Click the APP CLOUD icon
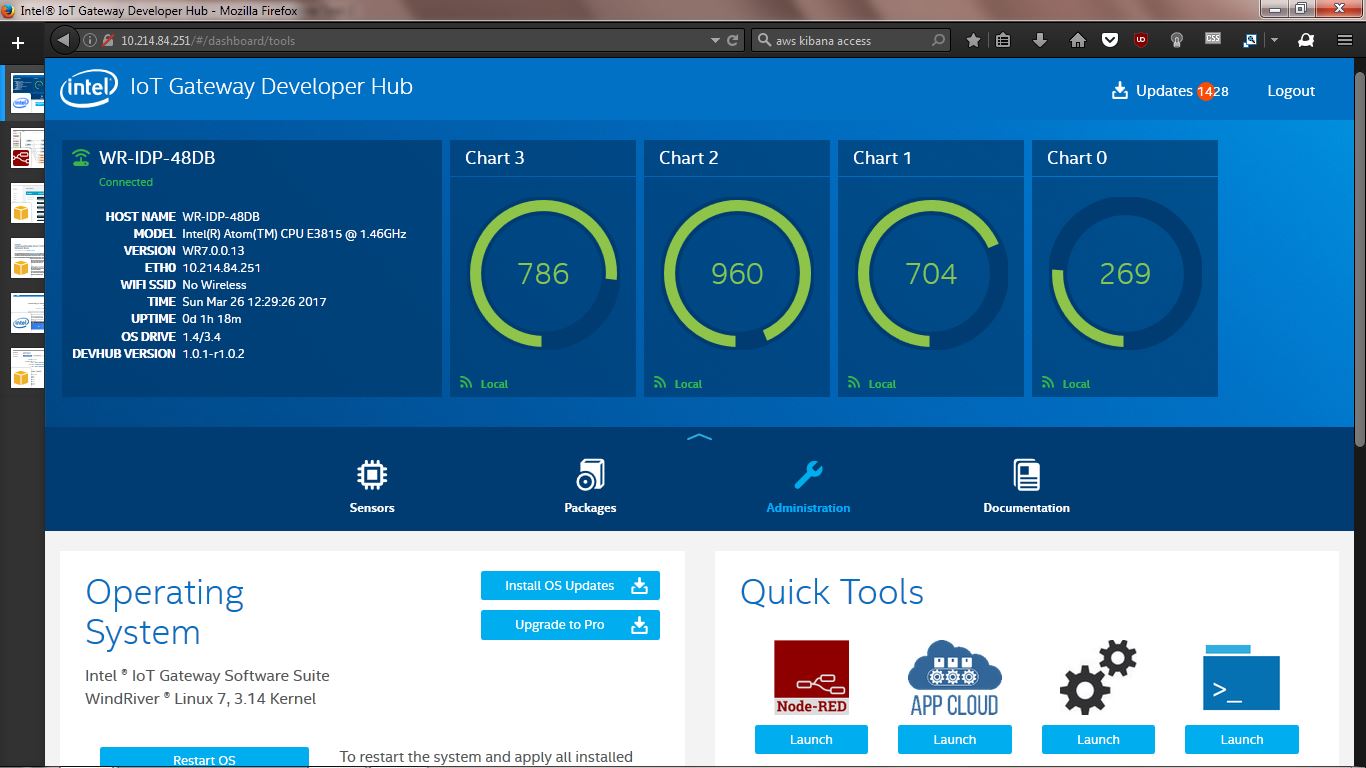This screenshot has width=1366, height=768. pyautogui.click(x=954, y=678)
